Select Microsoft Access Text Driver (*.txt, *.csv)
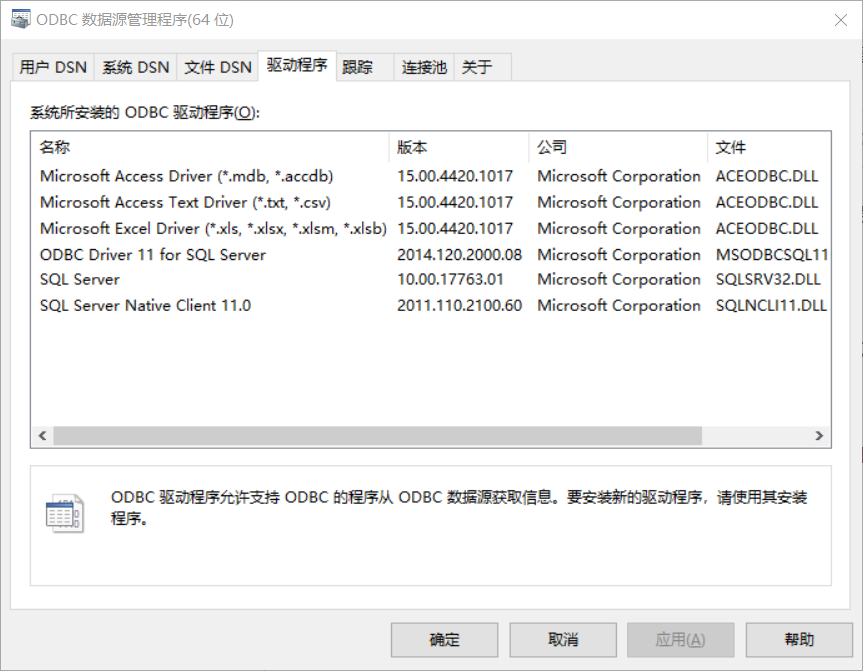The height and width of the screenshot is (671, 863). tap(430, 203)
